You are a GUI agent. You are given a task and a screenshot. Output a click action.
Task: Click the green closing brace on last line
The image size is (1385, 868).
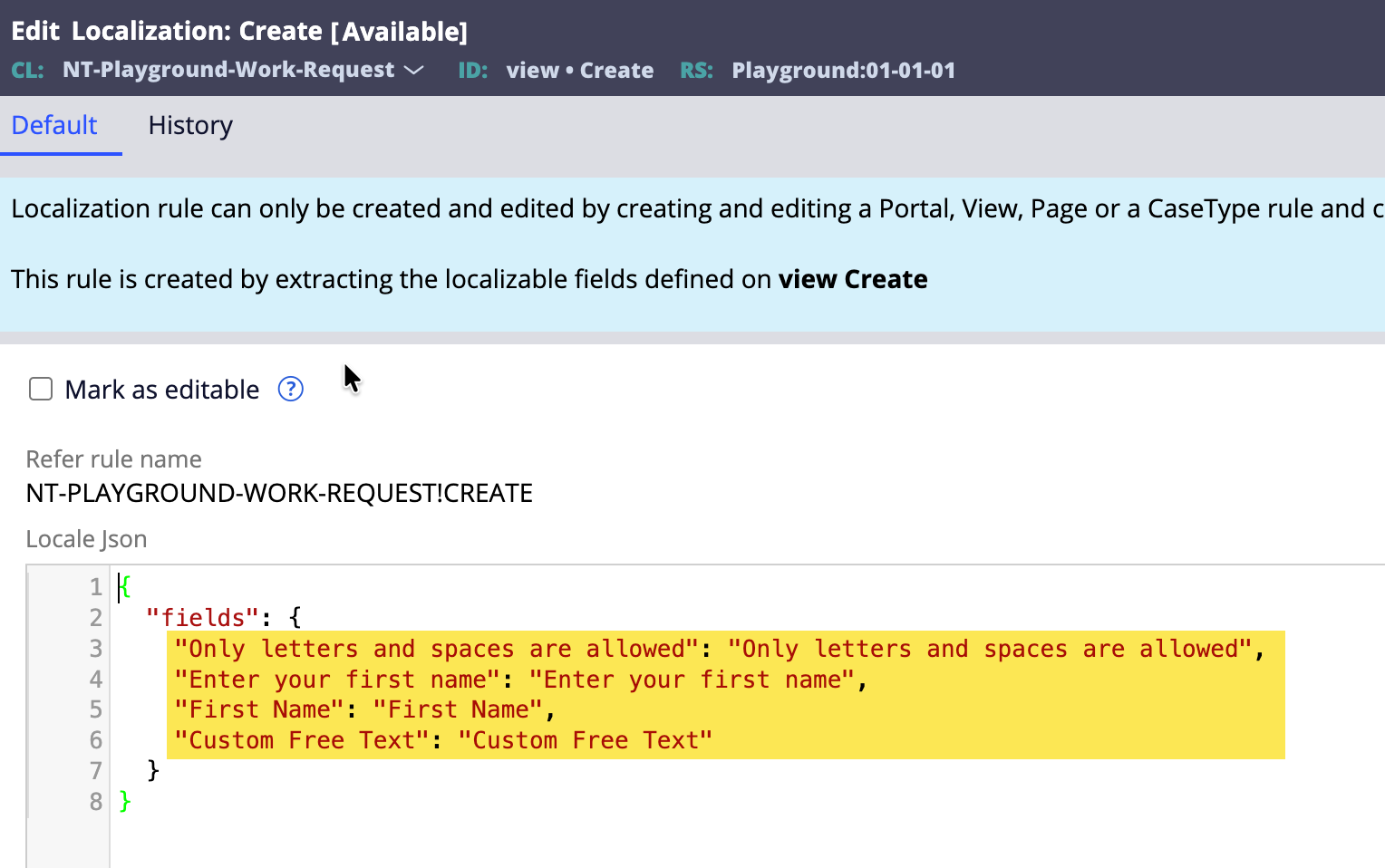pos(125,802)
